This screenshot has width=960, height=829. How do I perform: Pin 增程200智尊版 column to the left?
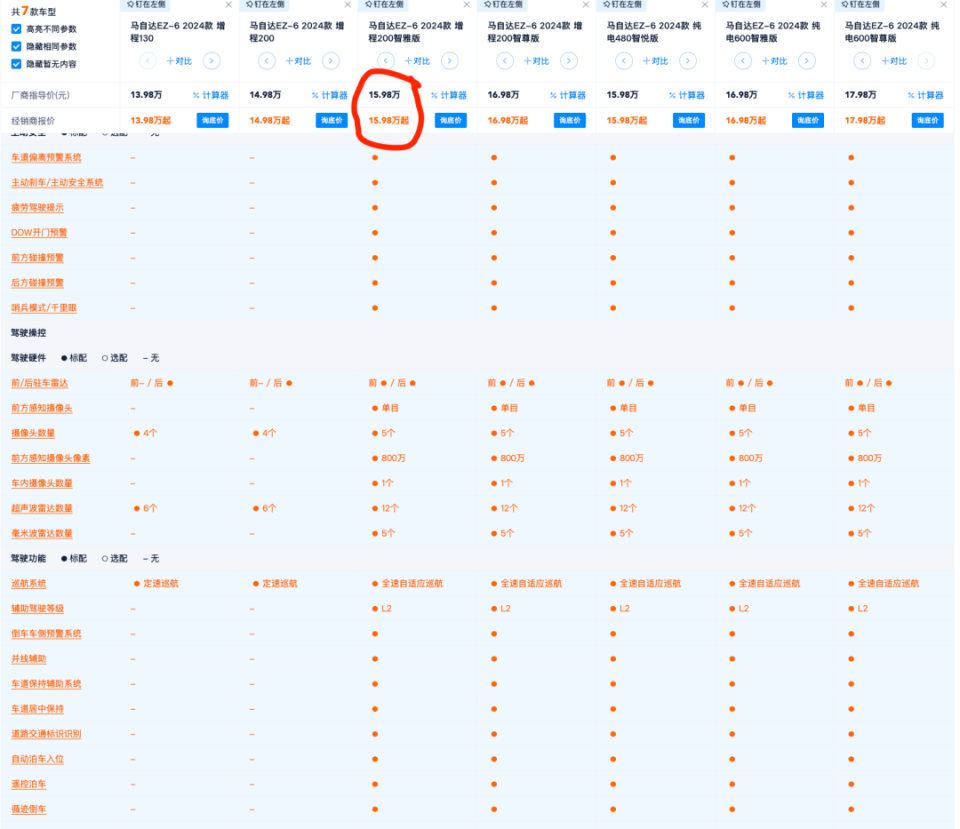[x=503, y=4]
